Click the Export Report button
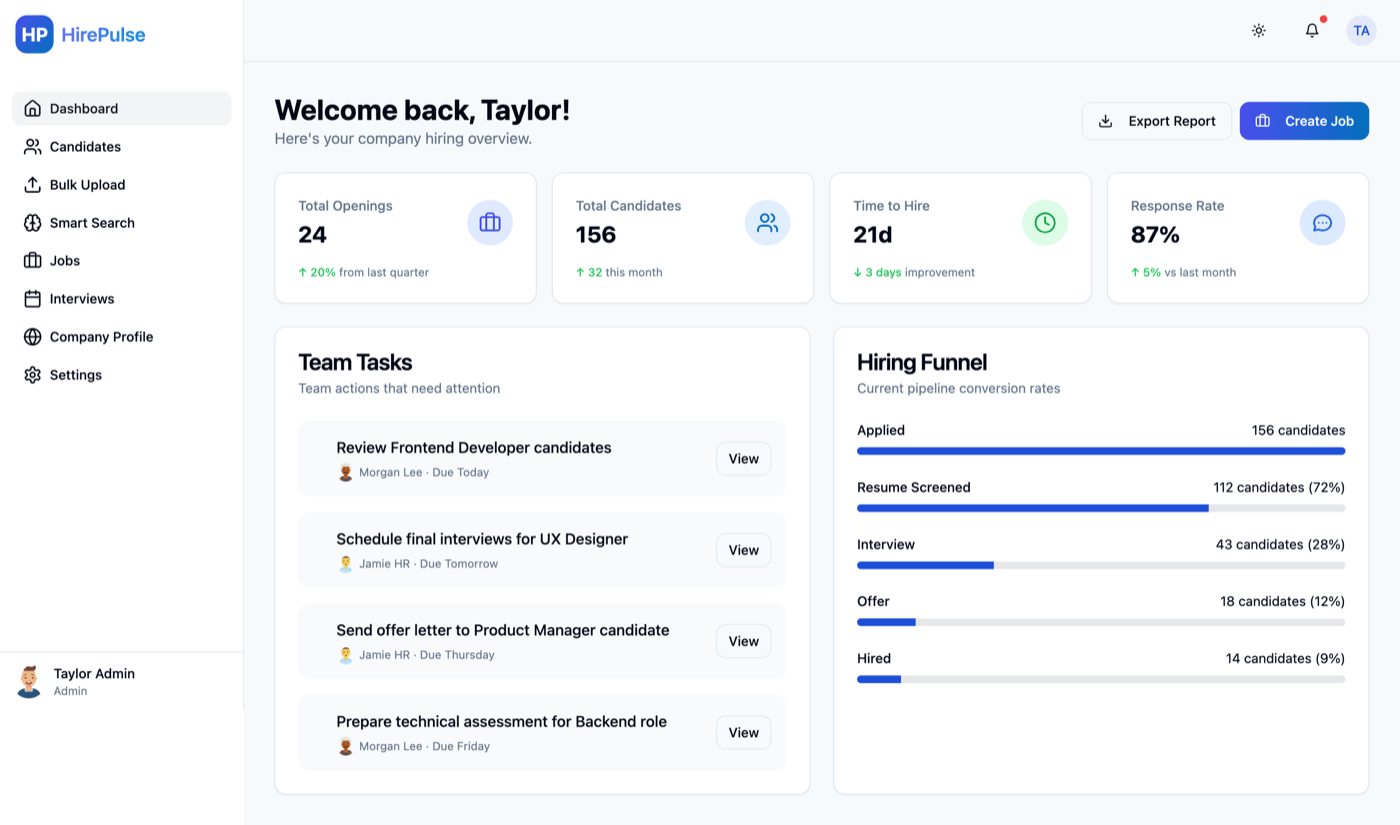 point(1157,121)
